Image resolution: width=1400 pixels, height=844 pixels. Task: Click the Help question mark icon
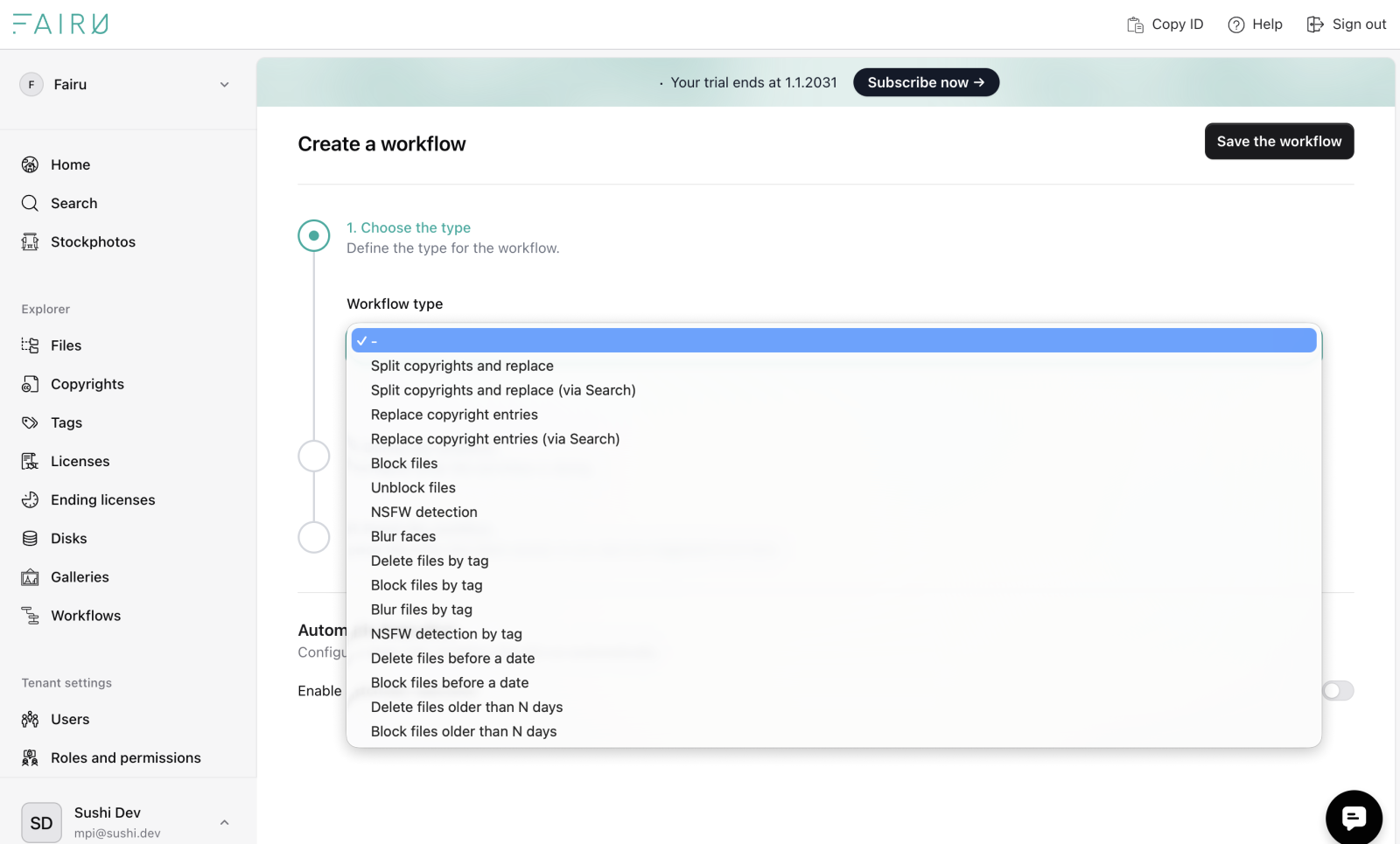point(1235,24)
